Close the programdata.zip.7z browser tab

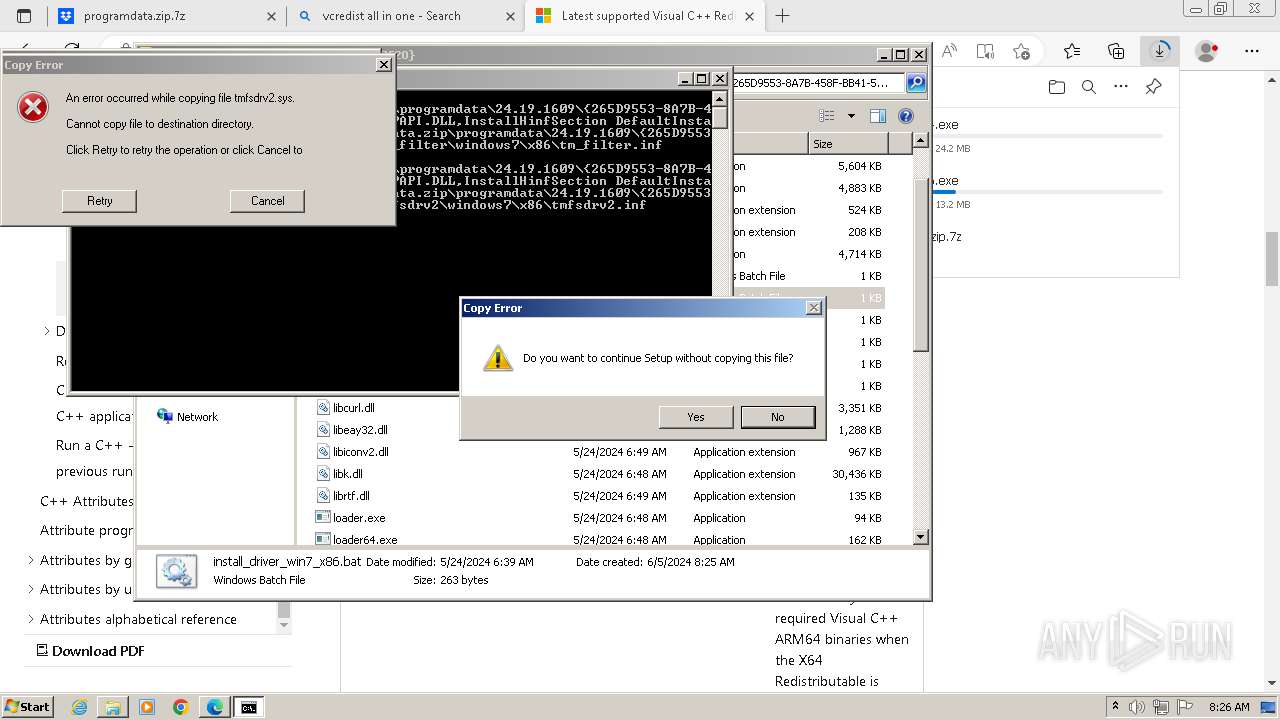click(x=272, y=16)
